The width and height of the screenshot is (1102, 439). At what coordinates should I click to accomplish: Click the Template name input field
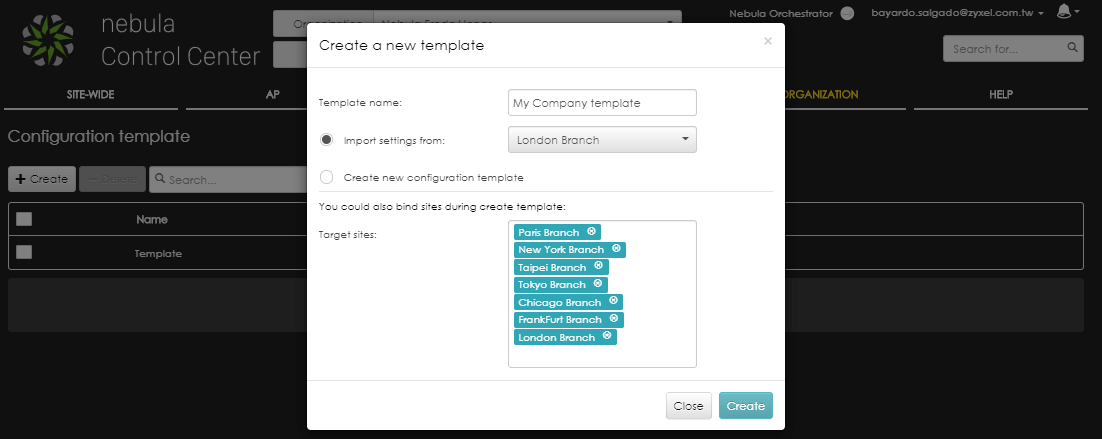point(602,103)
